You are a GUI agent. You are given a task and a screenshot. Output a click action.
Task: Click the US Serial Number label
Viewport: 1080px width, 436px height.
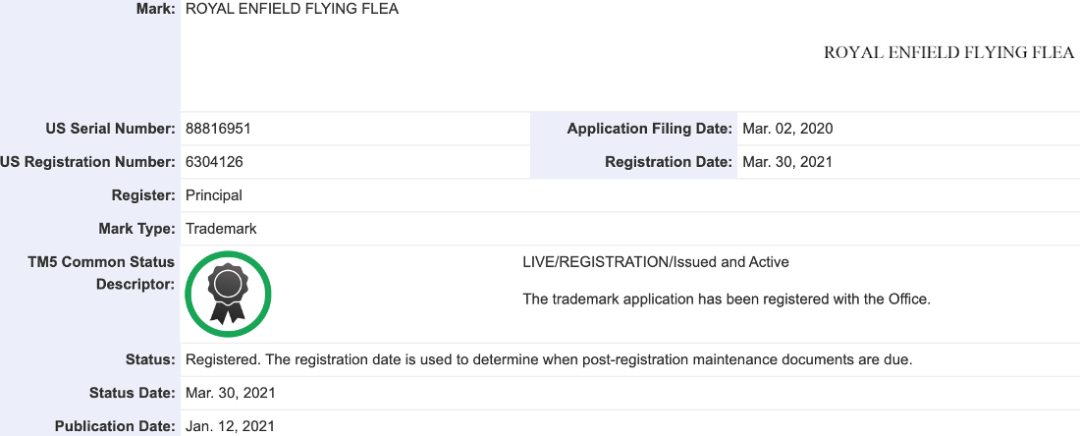point(110,129)
